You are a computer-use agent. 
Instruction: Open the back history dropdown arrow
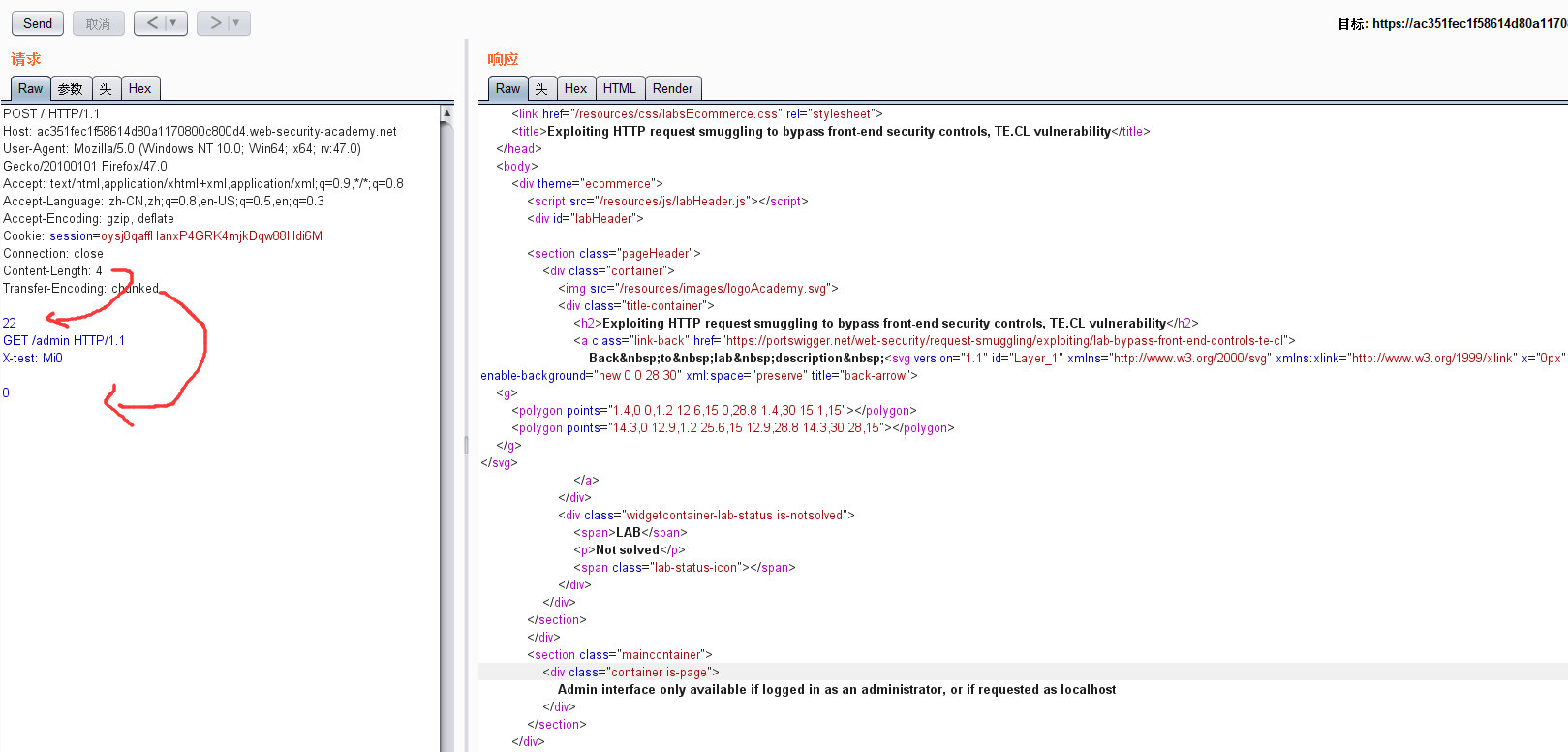pyautogui.click(x=175, y=23)
